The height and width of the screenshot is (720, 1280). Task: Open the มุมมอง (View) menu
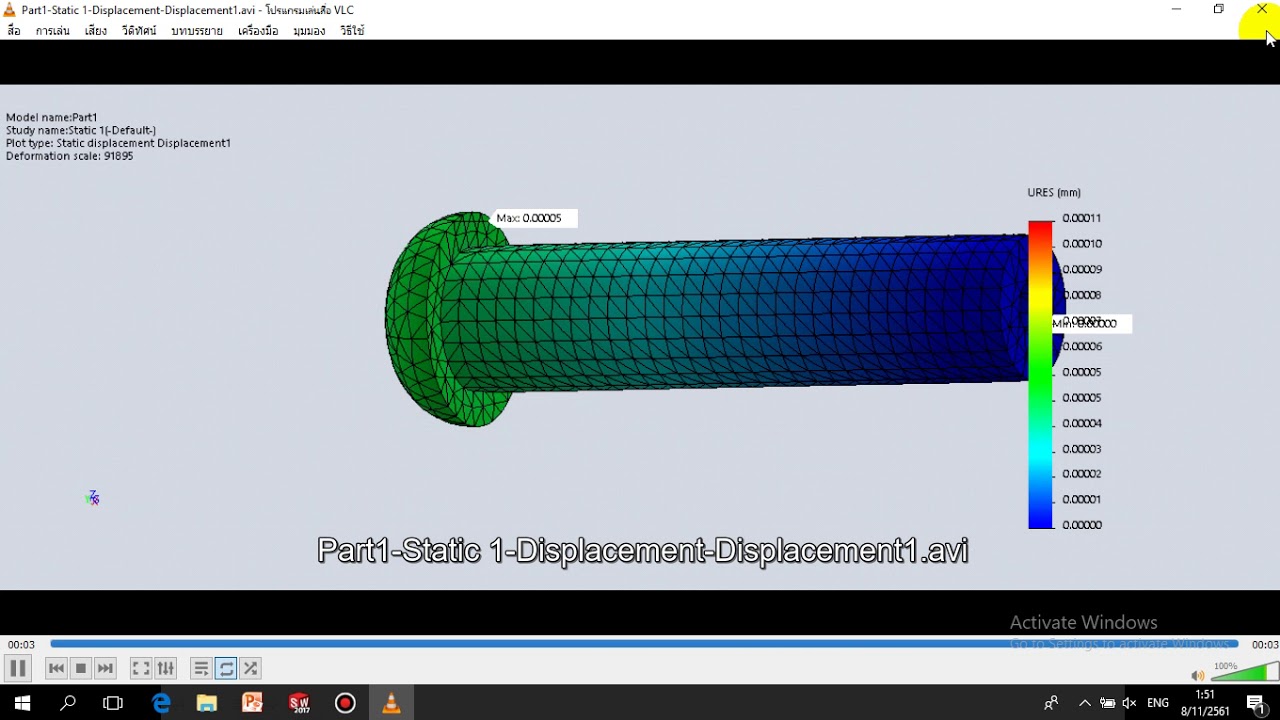point(309,31)
